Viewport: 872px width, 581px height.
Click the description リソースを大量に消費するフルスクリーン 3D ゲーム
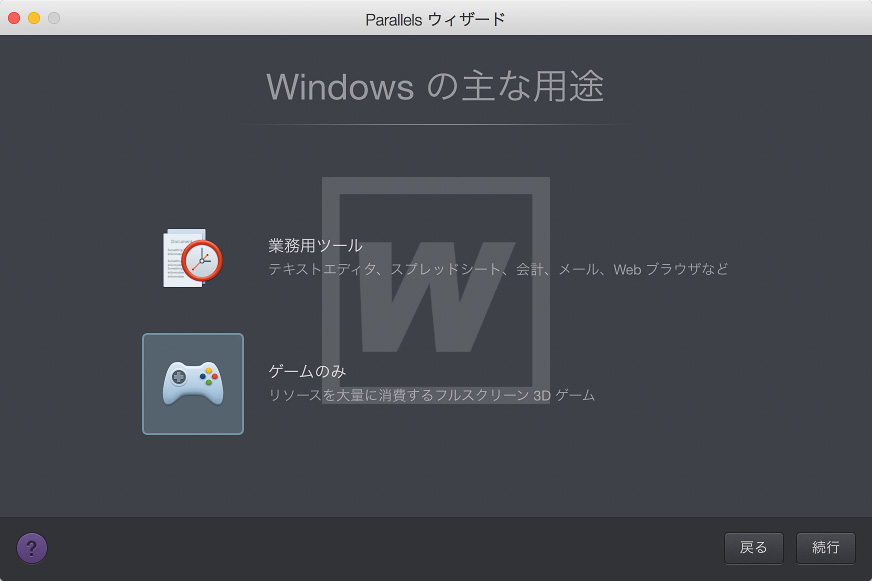pyautogui.click(x=432, y=395)
